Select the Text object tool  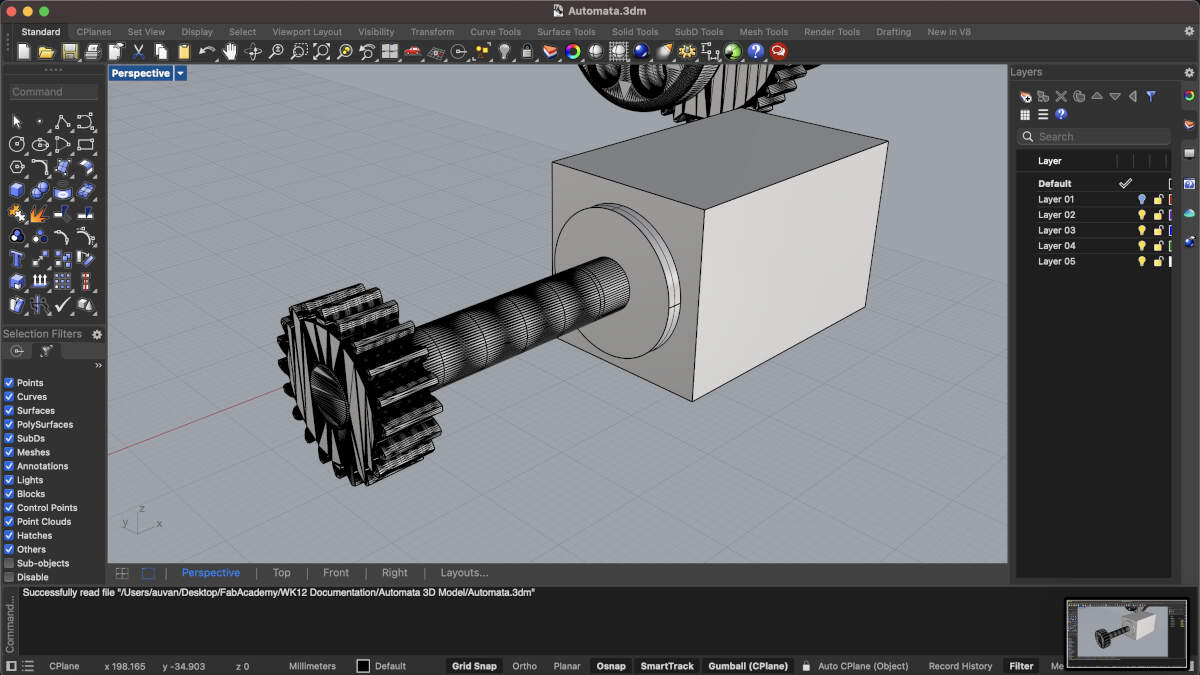[x=17, y=259]
